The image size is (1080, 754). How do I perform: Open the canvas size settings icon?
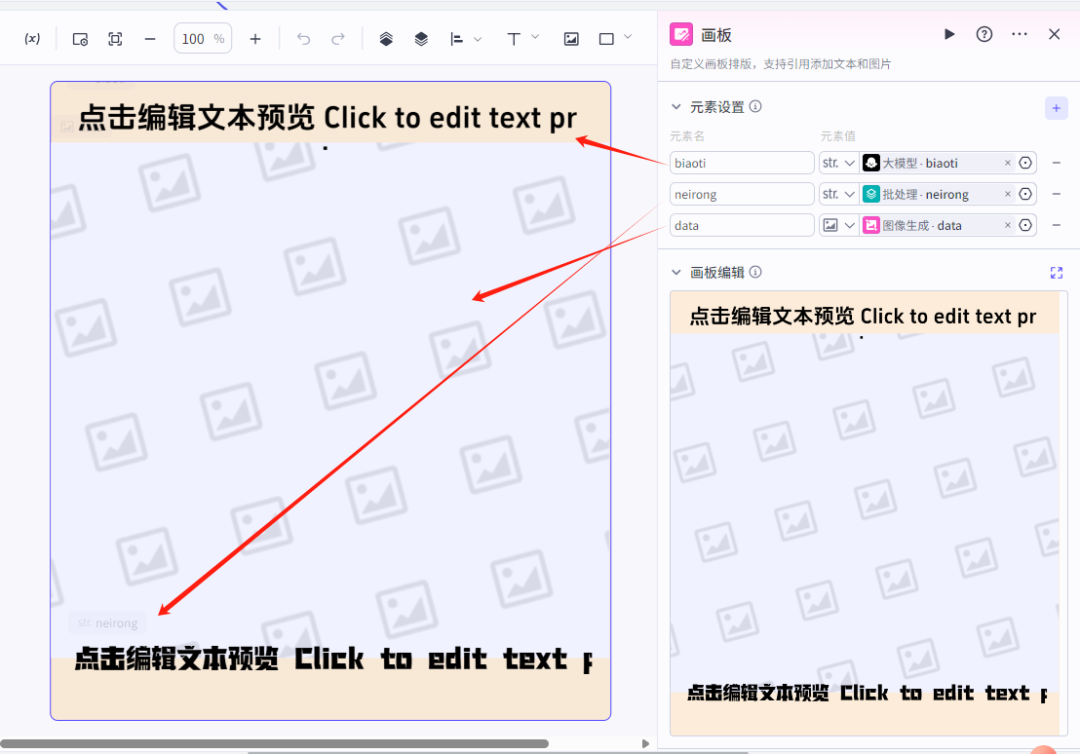pos(81,39)
